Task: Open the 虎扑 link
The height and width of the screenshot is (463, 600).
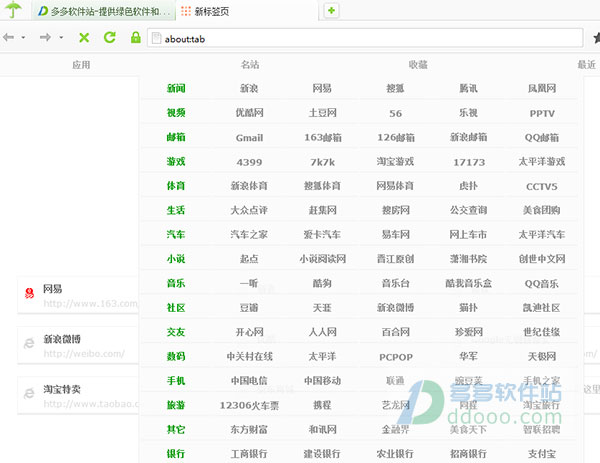Action: click(468, 186)
